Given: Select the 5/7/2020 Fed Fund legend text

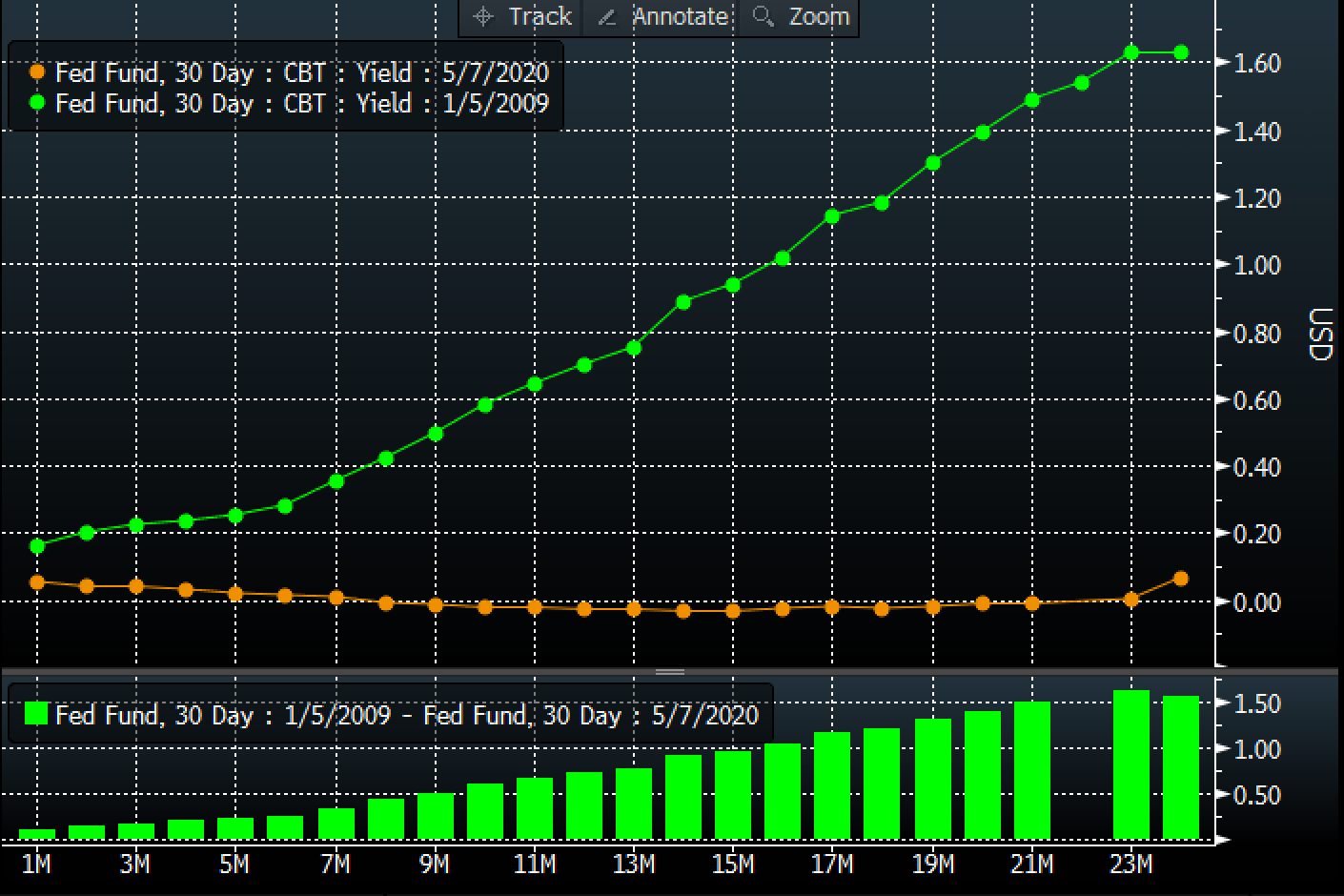Looking at the screenshot, I should pyautogui.click(x=301, y=72).
